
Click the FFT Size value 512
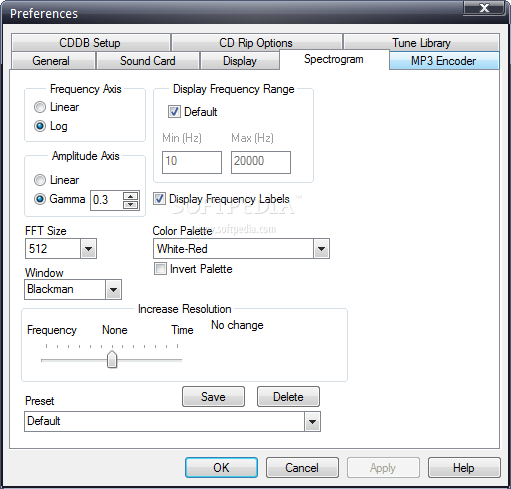(53, 249)
